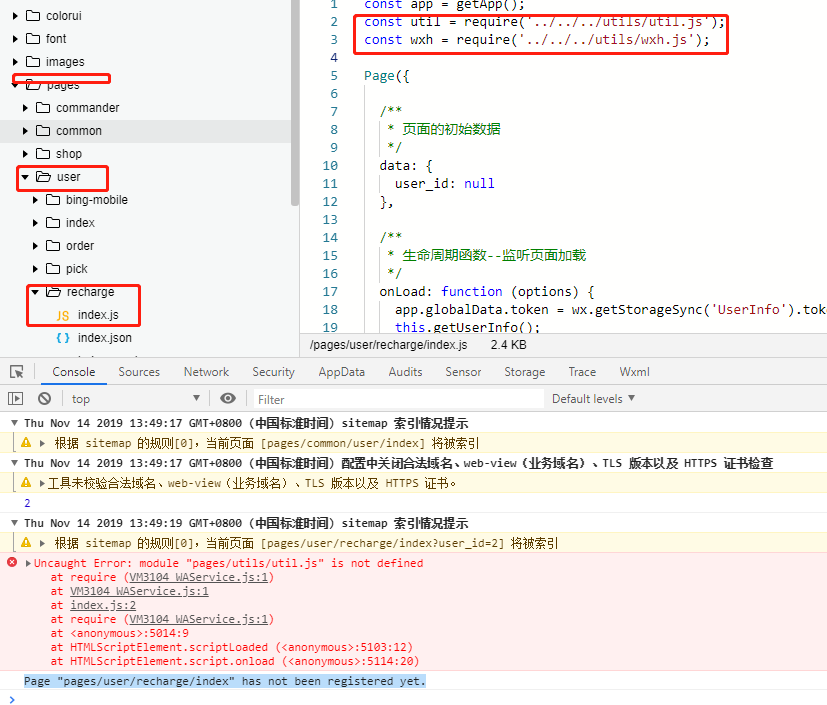Expand the common folder arrow

click(x=25, y=131)
